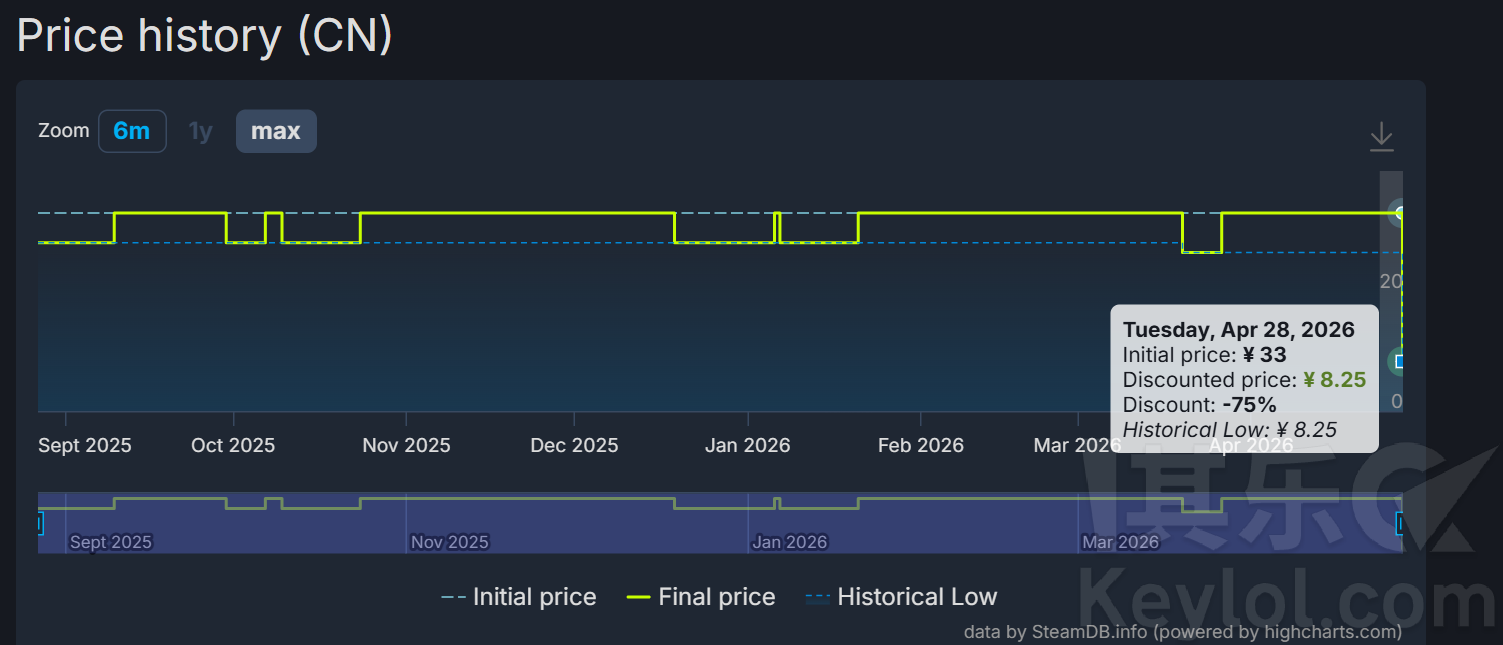The height and width of the screenshot is (645, 1503).
Task: Toggle the Initial price series in legend
Action: pyautogui.click(x=519, y=597)
